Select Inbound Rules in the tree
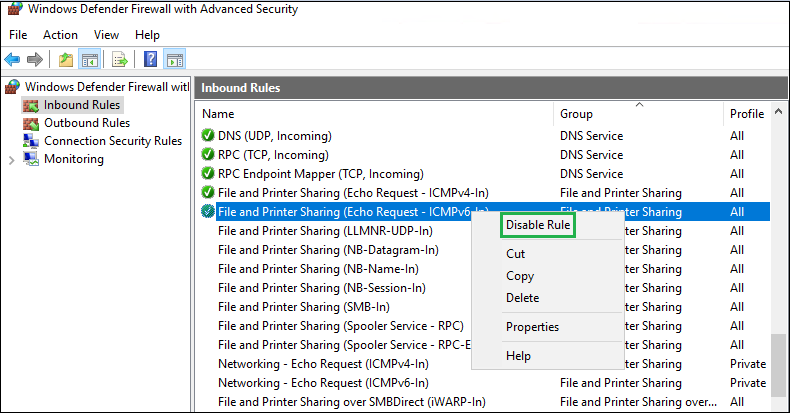The image size is (790, 414). (81, 105)
